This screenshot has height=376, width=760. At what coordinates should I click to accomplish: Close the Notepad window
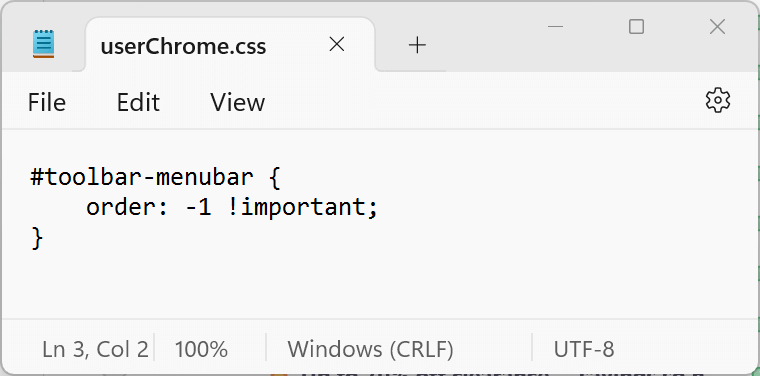(x=717, y=27)
